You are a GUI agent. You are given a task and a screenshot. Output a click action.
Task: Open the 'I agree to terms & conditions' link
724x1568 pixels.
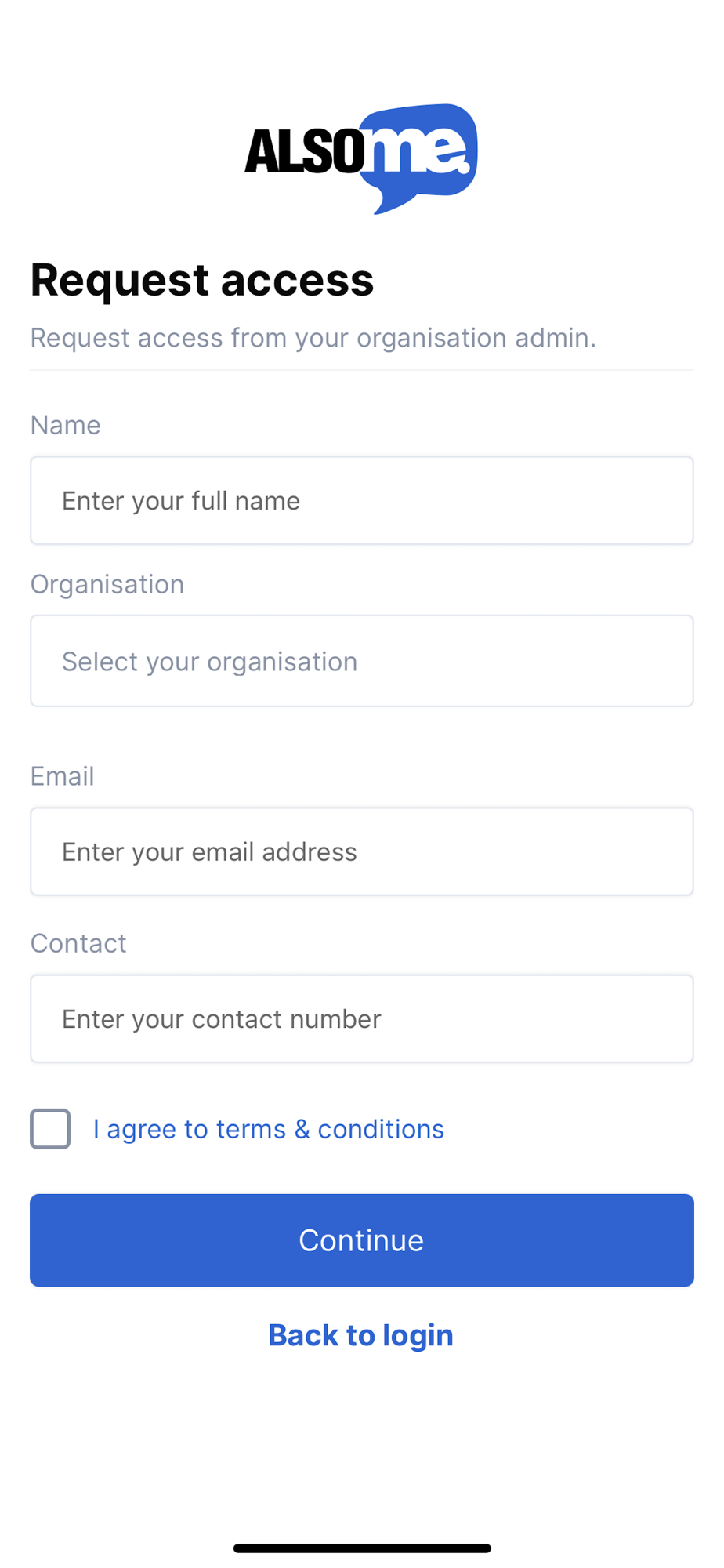pyautogui.click(x=268, y=1129)
